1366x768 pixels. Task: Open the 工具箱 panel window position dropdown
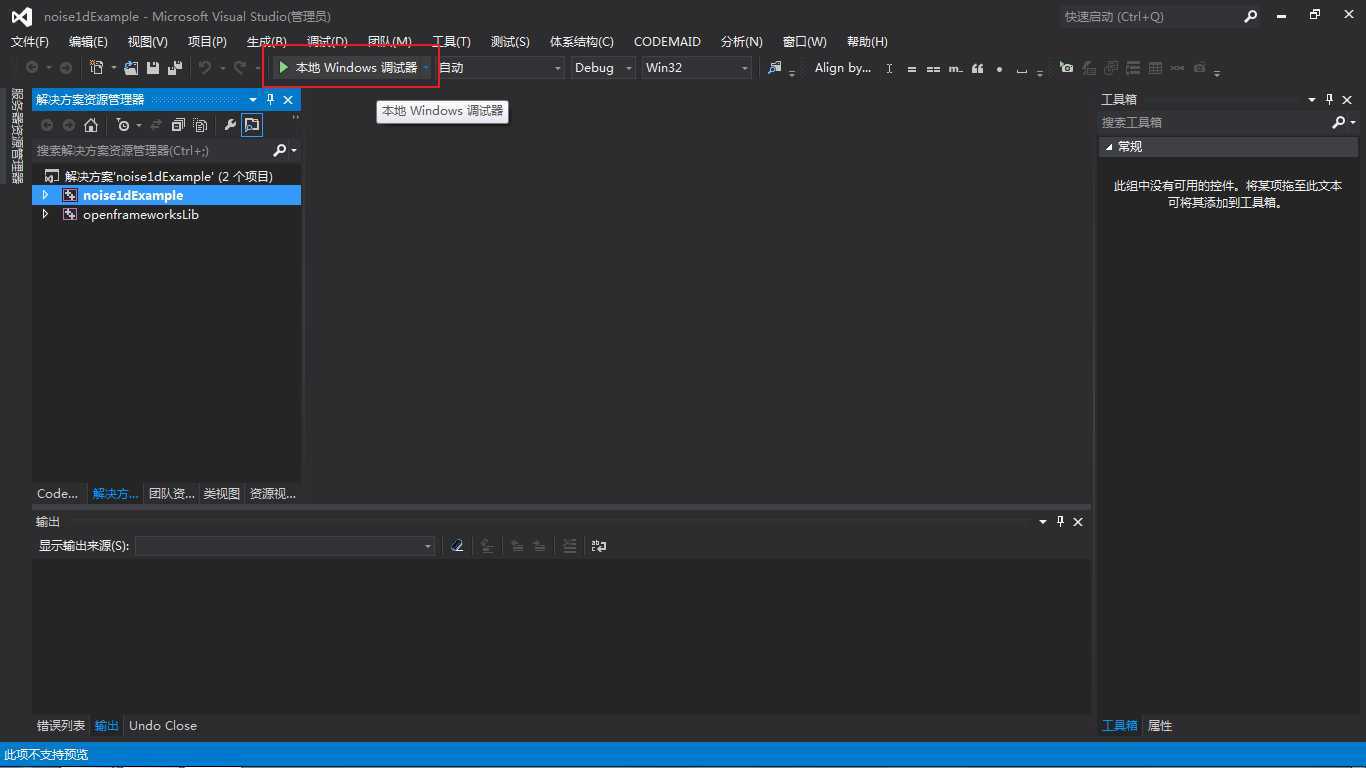[x=1312, y=99]
